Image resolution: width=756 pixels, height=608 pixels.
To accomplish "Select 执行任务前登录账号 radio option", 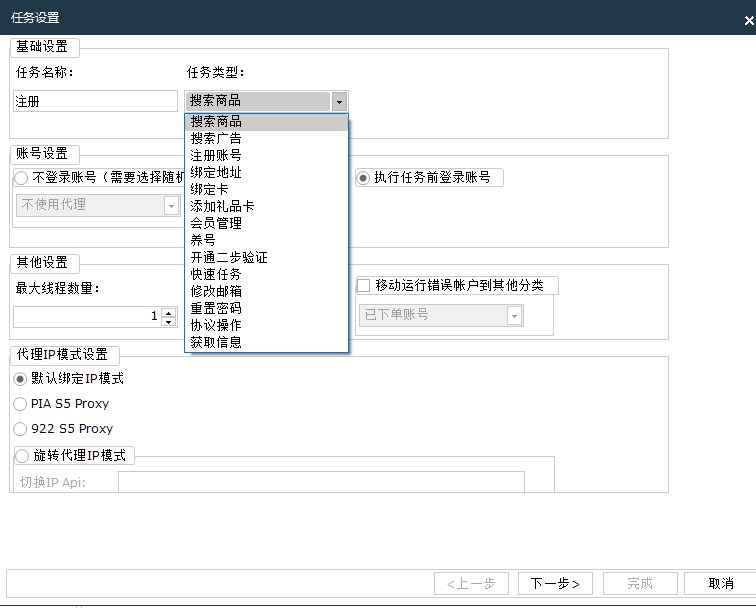I will pos(363,178).
